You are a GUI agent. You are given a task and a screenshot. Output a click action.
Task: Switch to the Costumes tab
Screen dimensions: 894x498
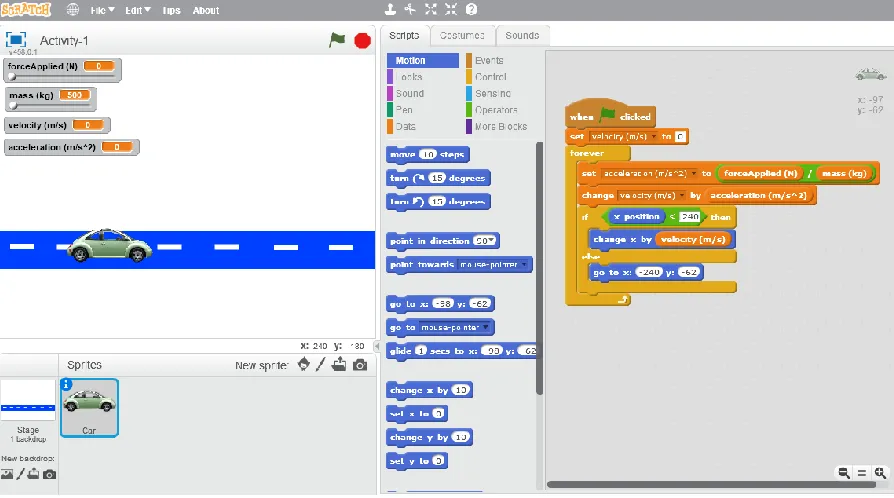(x=462, y=35)
